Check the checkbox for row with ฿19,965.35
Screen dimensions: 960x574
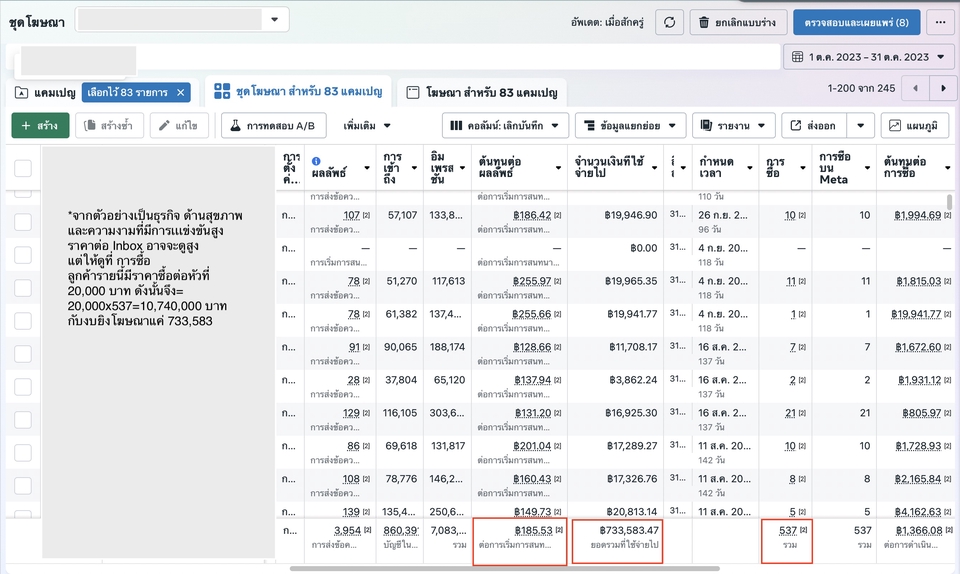coord(23,288)
